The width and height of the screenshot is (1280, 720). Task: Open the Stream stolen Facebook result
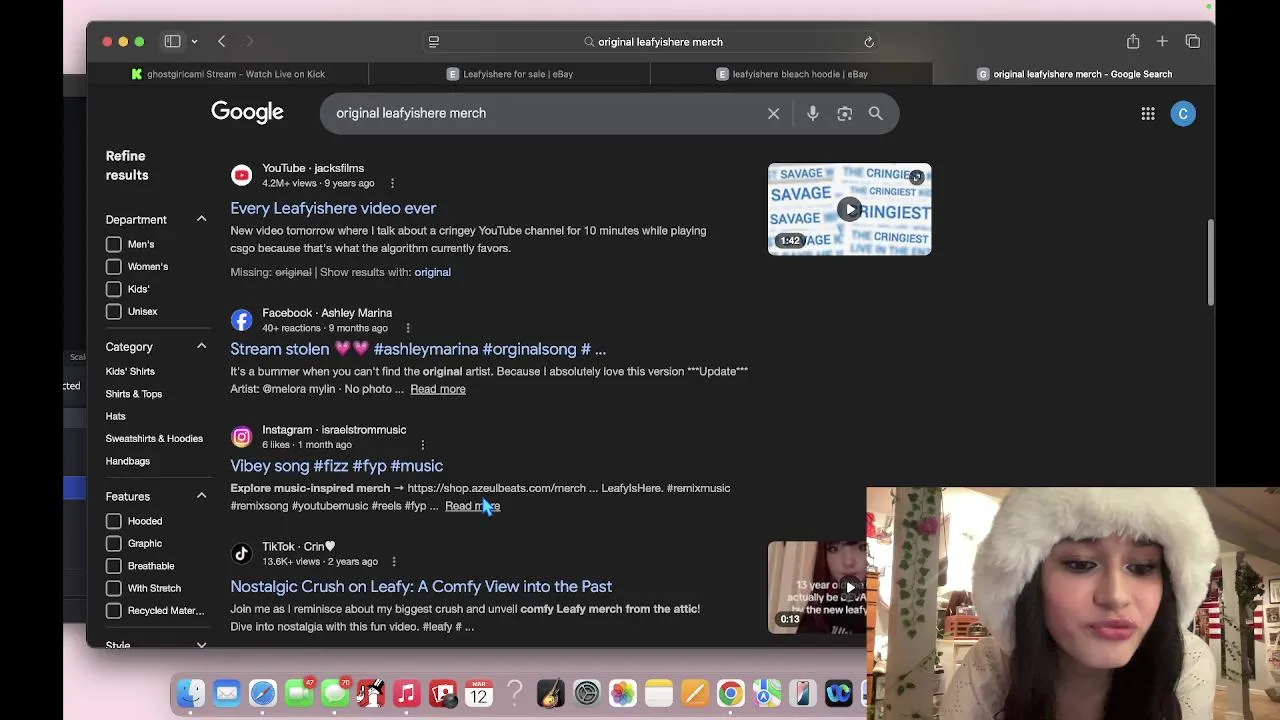pos(418,349)
